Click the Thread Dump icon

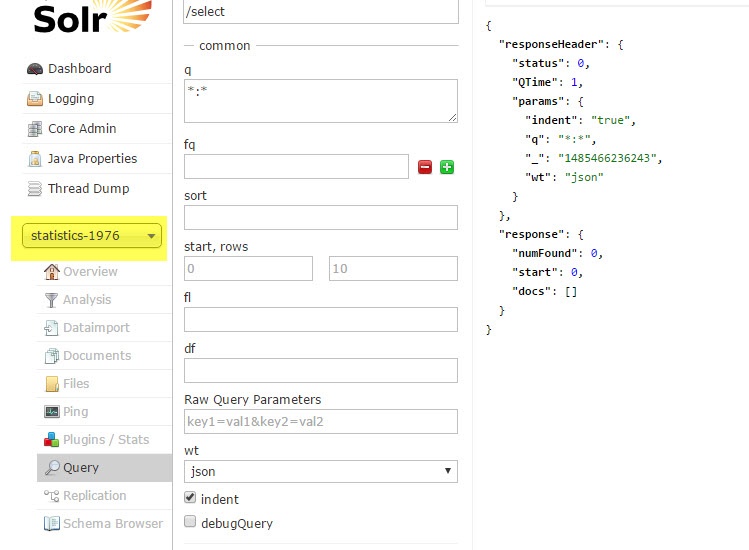[x=35, y=189]
